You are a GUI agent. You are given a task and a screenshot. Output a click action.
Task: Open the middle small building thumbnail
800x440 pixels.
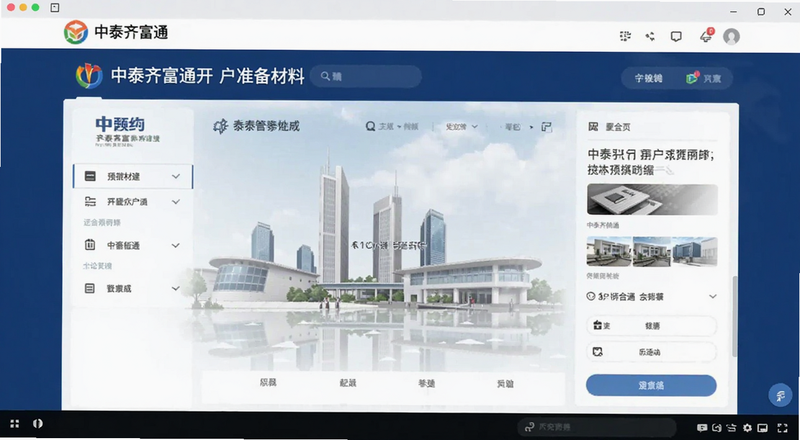tap(652, 251)
